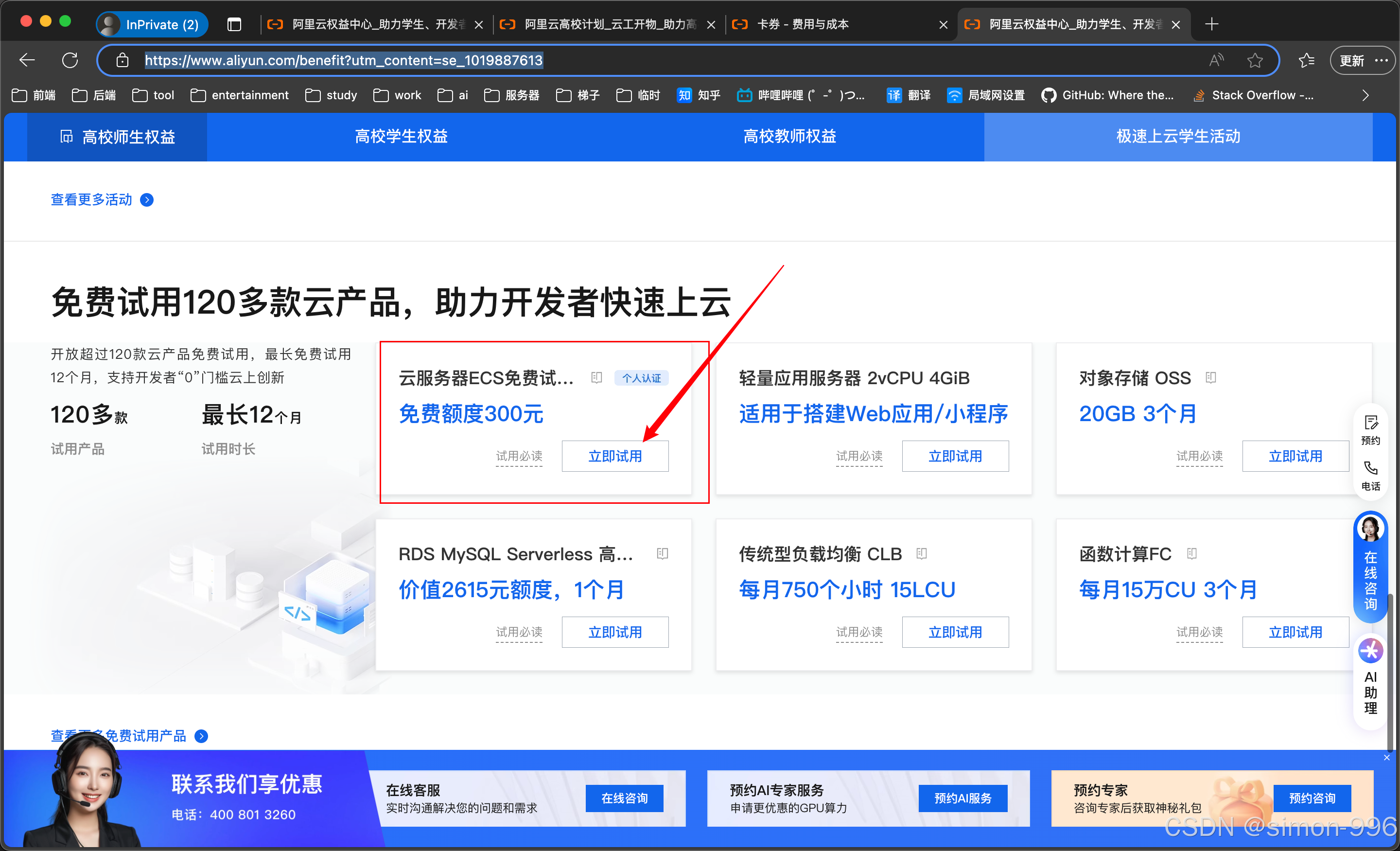Click 立即试用 for 轻量应用服务器
Viewport: 1400px width, 851px height.
955,456
